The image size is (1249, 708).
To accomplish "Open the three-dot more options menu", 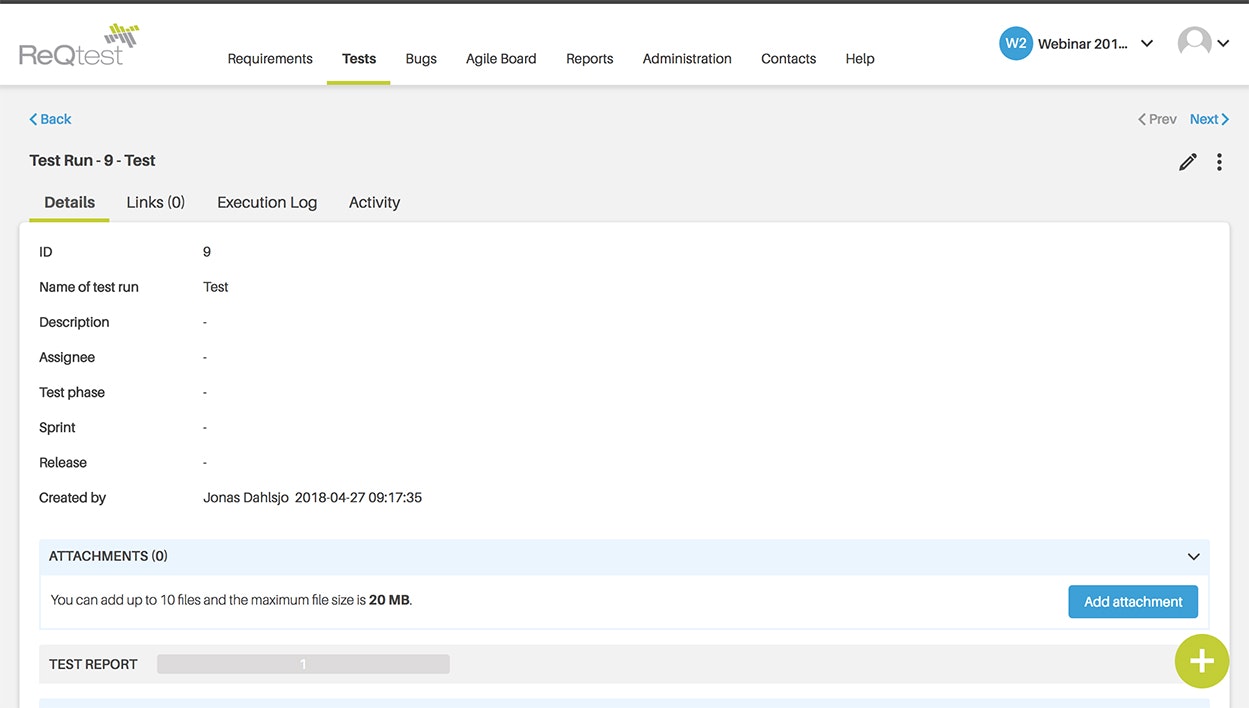I will [x=1219, y=162].
